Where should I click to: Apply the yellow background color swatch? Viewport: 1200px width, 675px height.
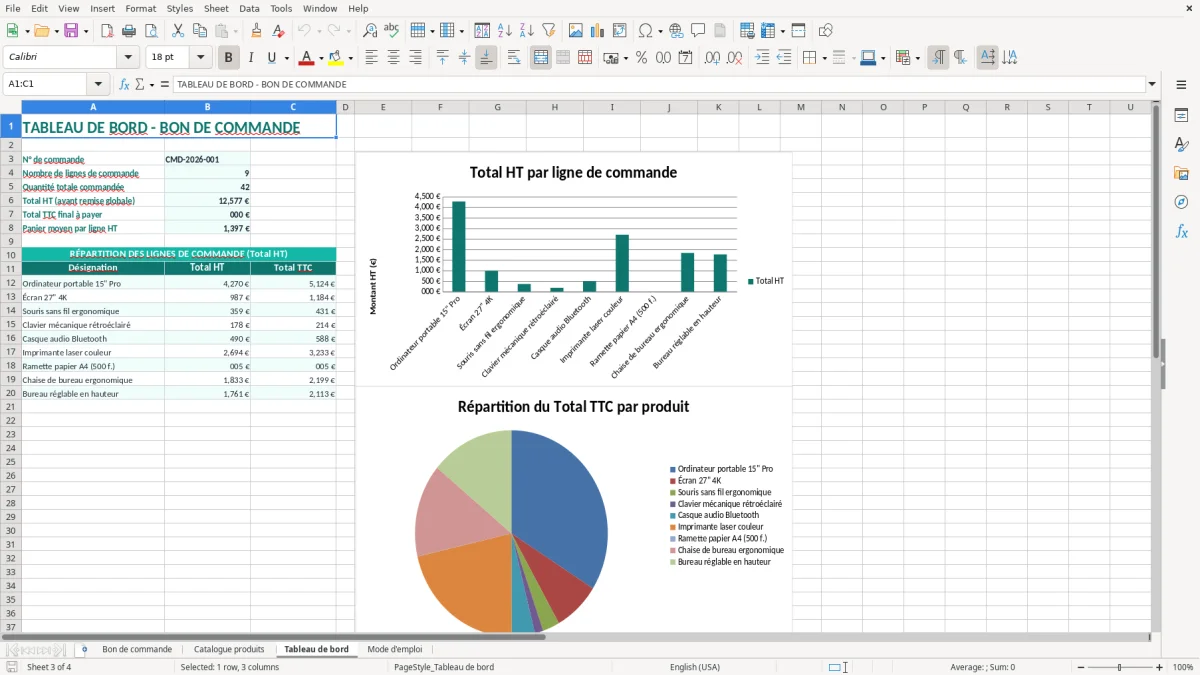pos(336,58)
